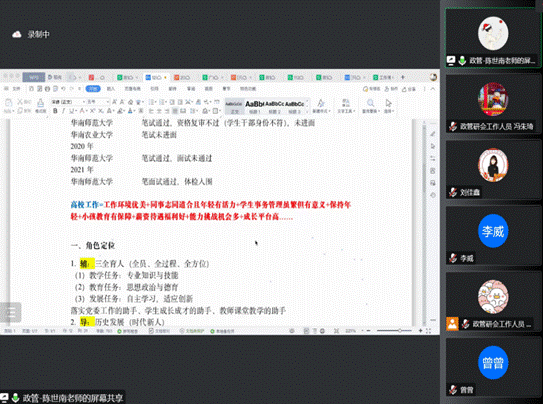The width and height of the screenshot is (543, 404).
Task: Select participant 李威 tile
Action: pyautogui.click(x=493, y=236)
